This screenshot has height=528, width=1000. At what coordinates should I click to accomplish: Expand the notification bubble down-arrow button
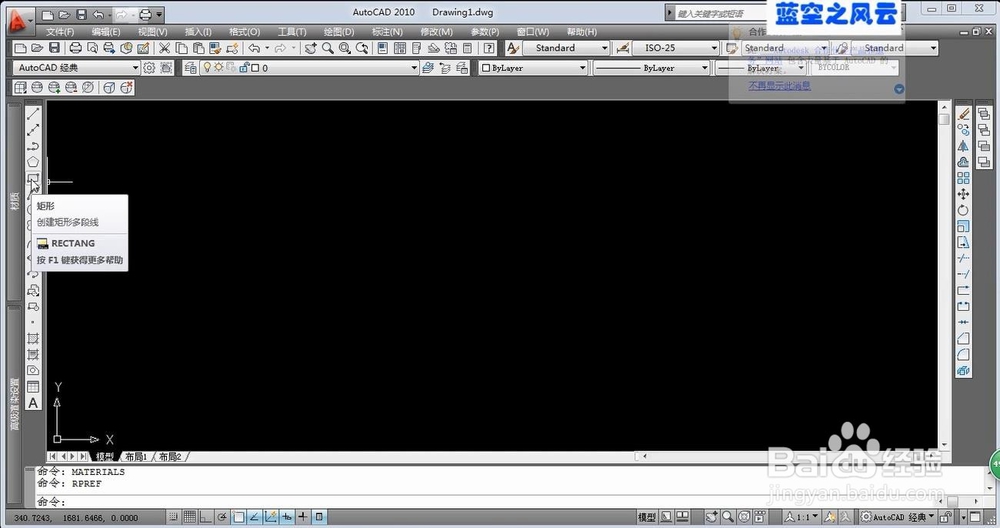coord(899,89)
